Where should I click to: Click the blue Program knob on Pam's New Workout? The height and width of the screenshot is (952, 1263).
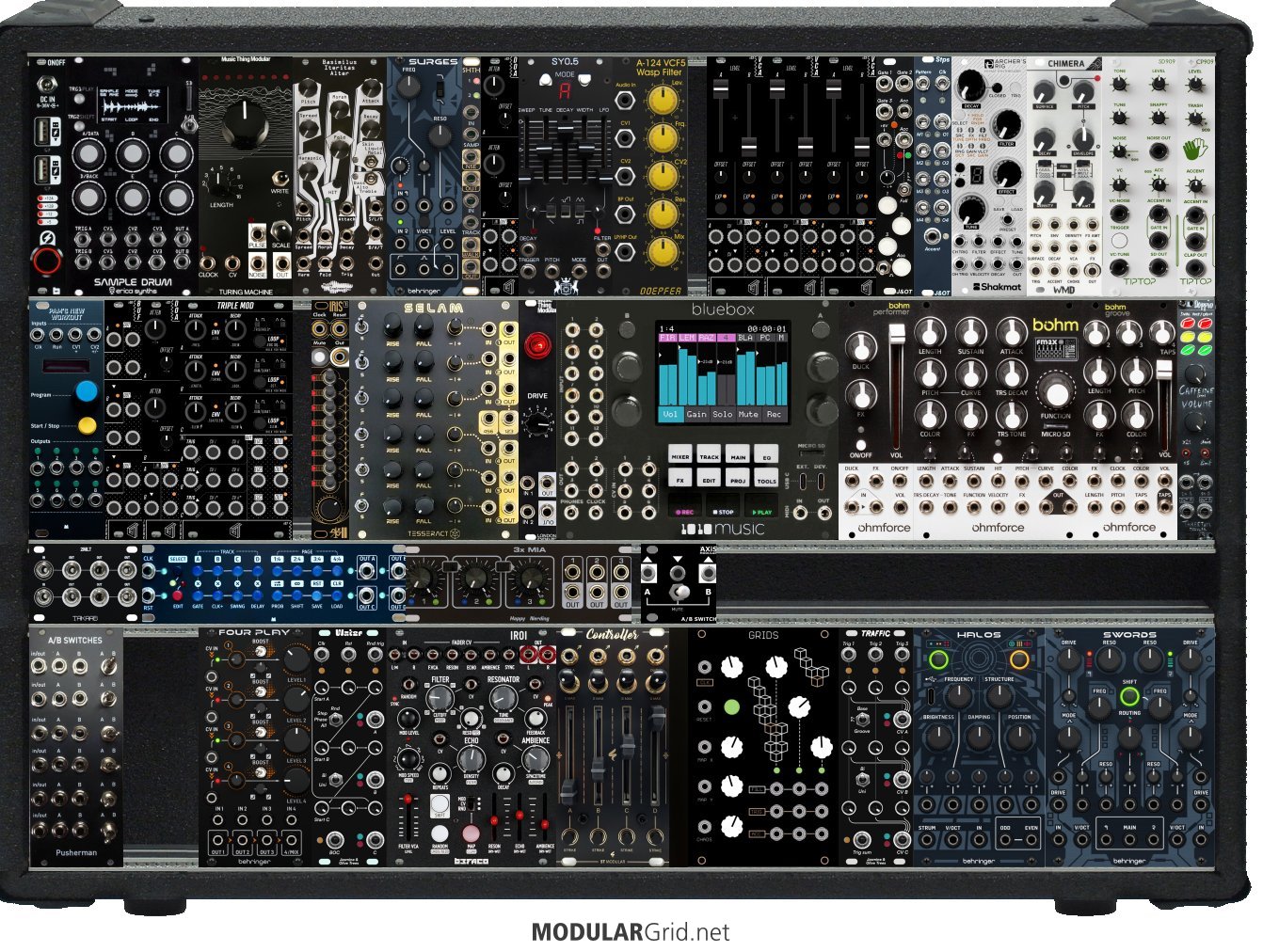(x=87, y=390)
